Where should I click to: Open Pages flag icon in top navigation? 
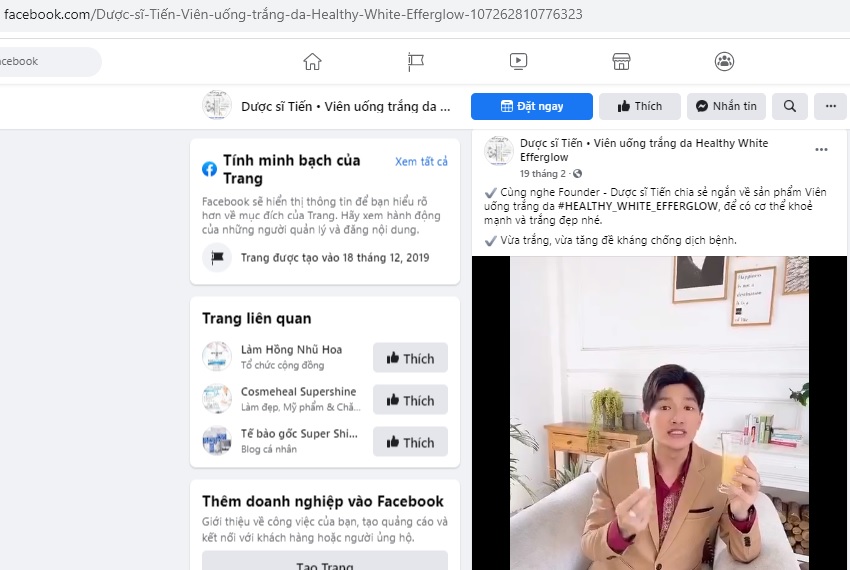416,62
